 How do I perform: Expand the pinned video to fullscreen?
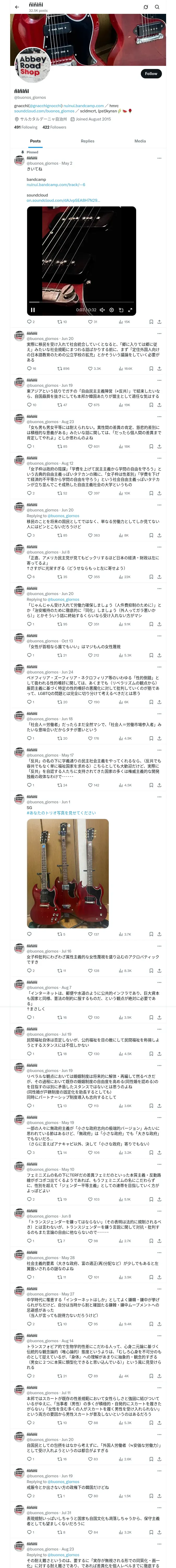click(x=130, y=310)
